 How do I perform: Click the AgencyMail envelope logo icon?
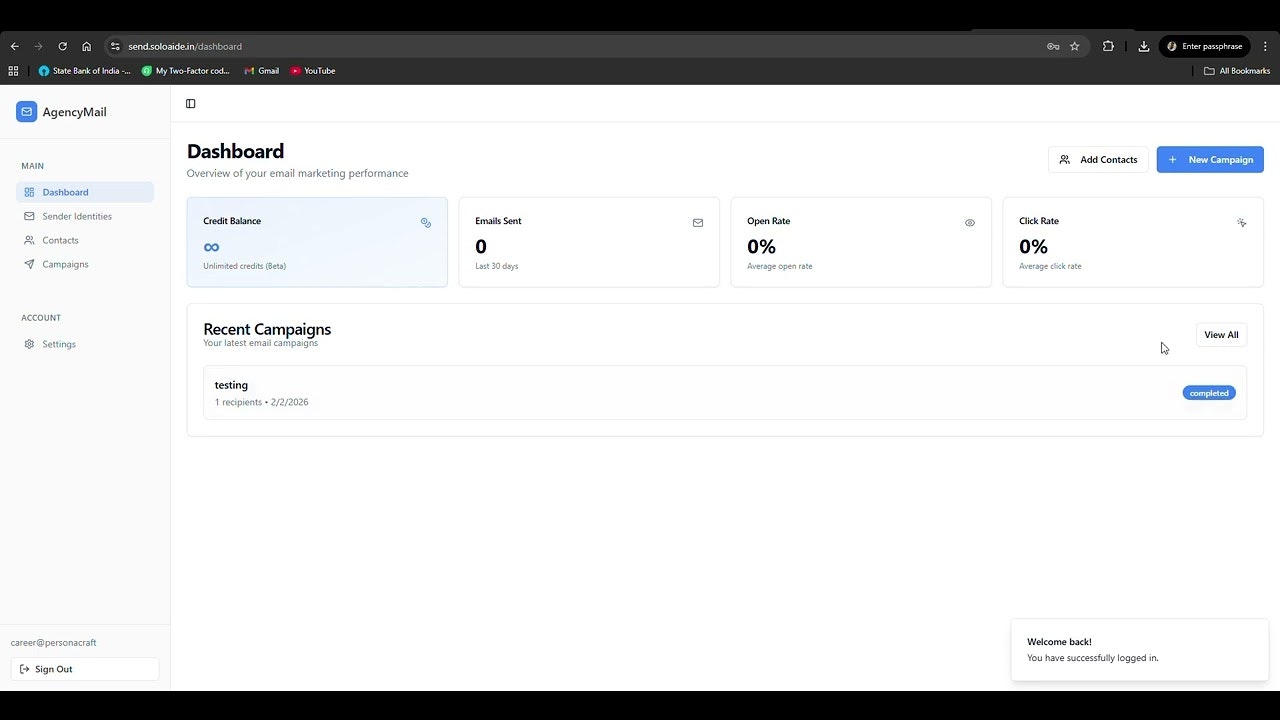coord(26,112)
